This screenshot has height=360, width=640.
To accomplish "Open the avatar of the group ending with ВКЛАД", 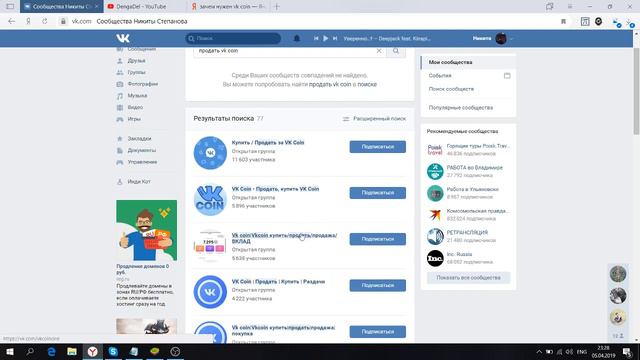I will (x=210, y=246).
